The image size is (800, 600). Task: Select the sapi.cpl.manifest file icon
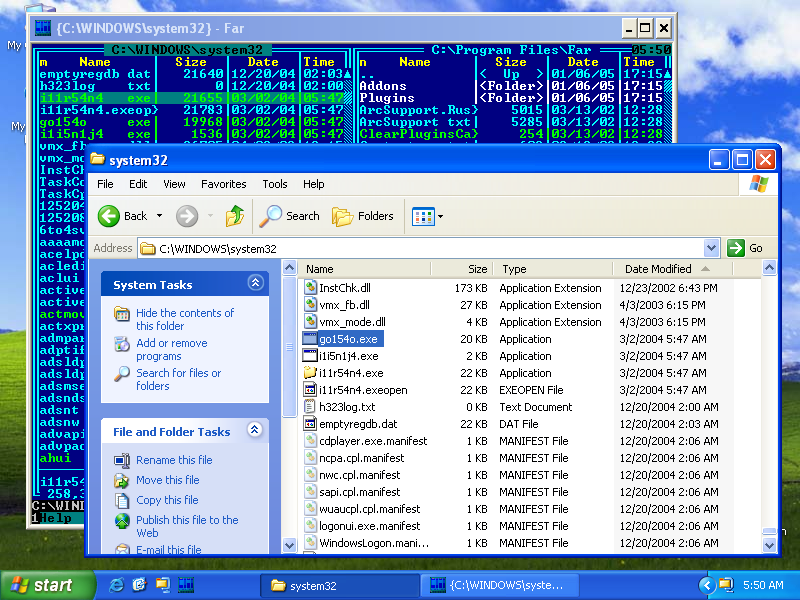point(310,492)
